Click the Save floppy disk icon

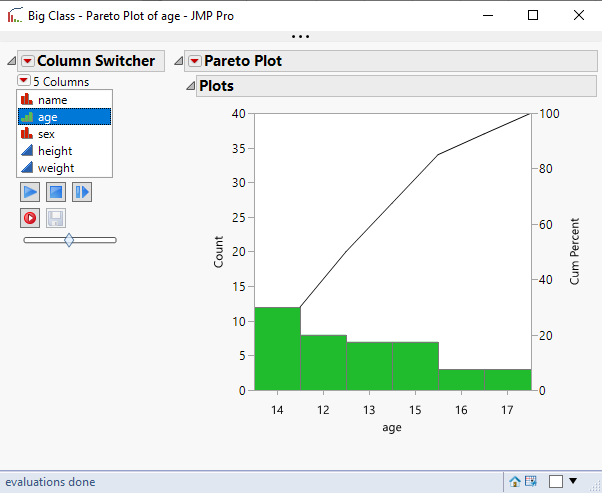pos(55,217)
